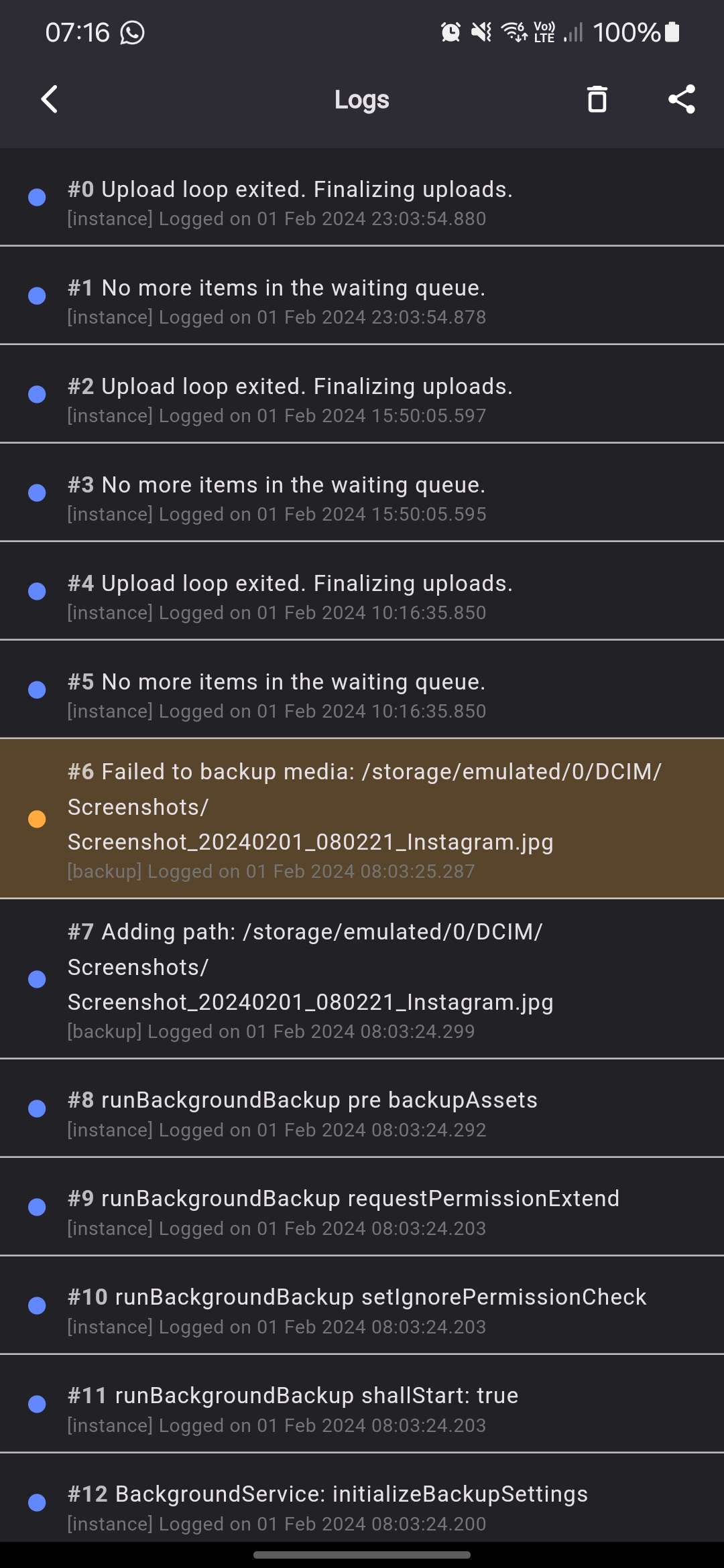The image size is (724, 1568).
Task: Open log #3 logged at 15:50:05.595
Action: (x=362, y=493)
